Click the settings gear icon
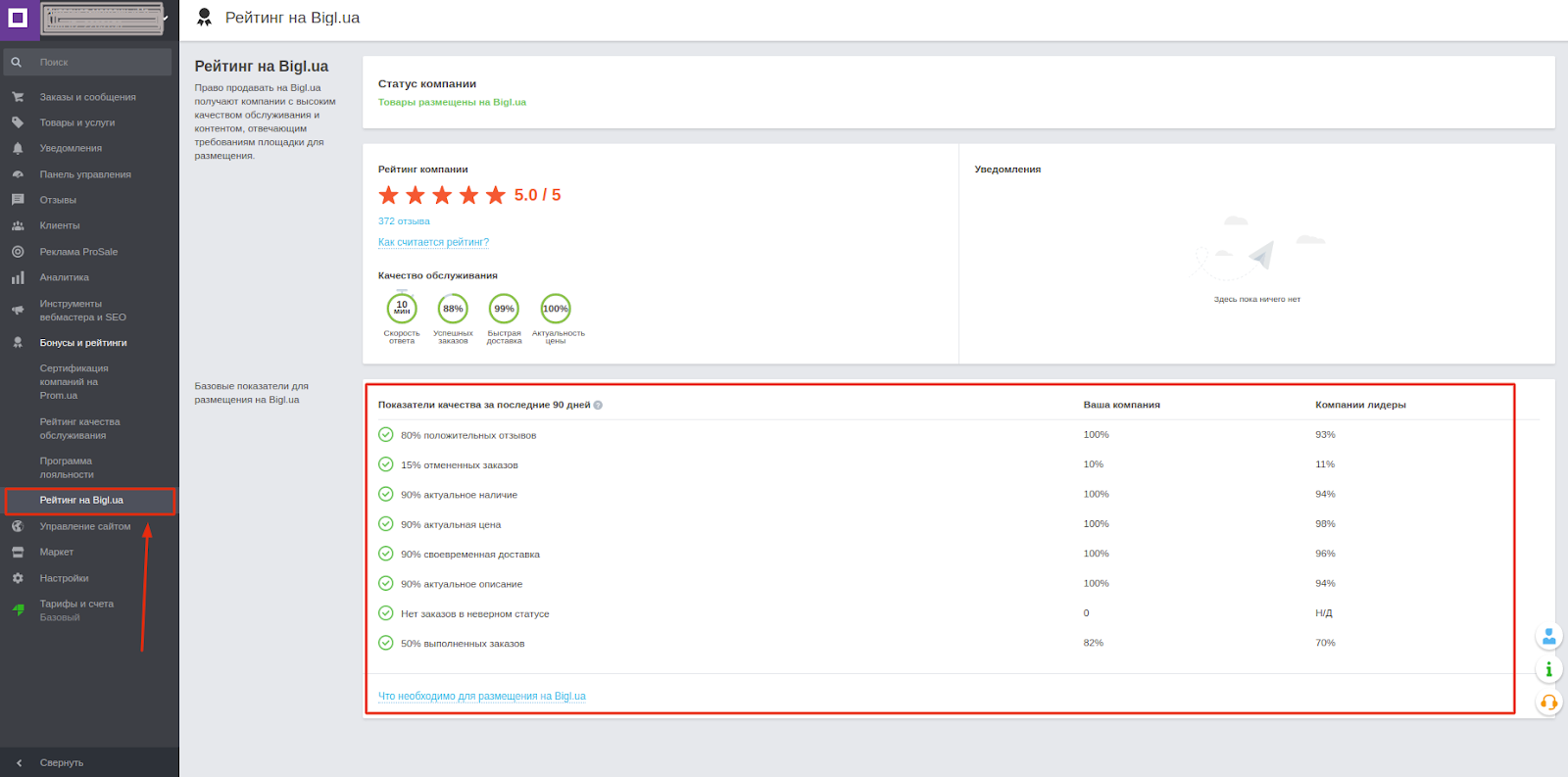The height and width of the screenshot is (777, 1568). click(18, 578)
